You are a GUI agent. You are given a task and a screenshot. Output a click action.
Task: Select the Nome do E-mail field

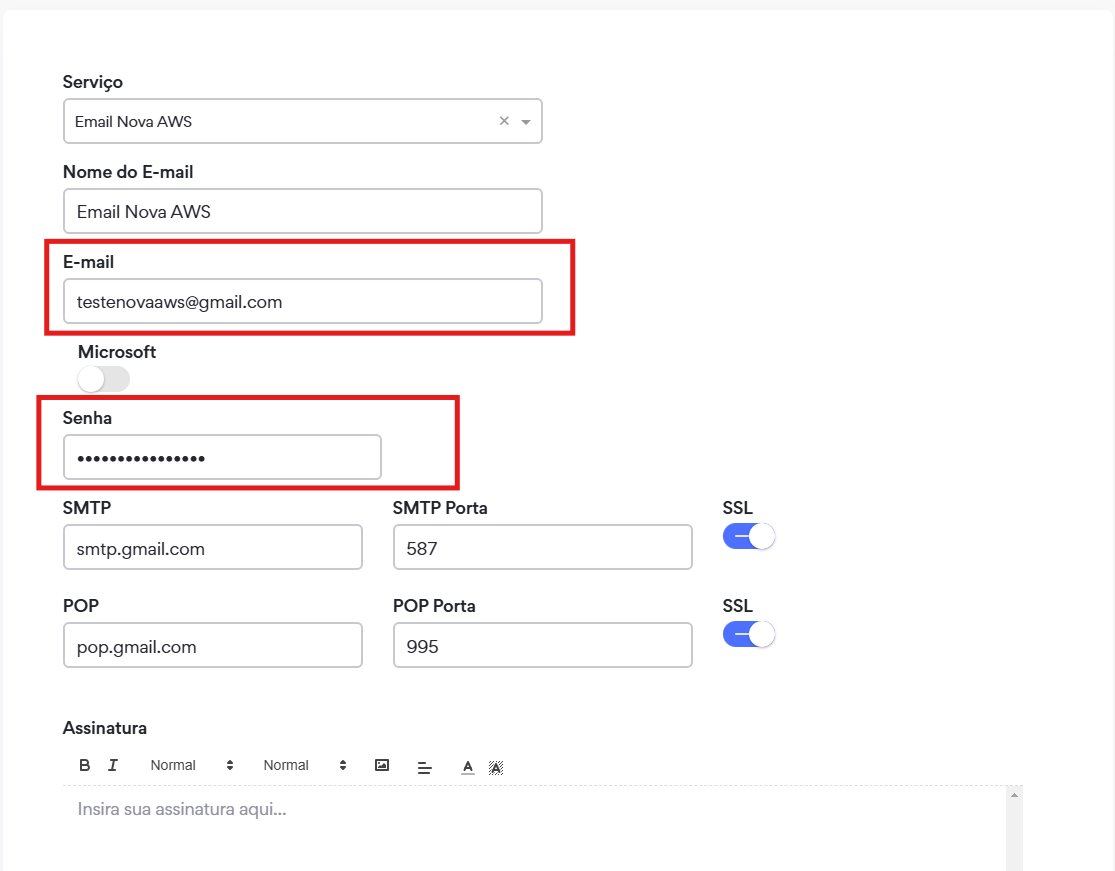click(x=302, y=211)
